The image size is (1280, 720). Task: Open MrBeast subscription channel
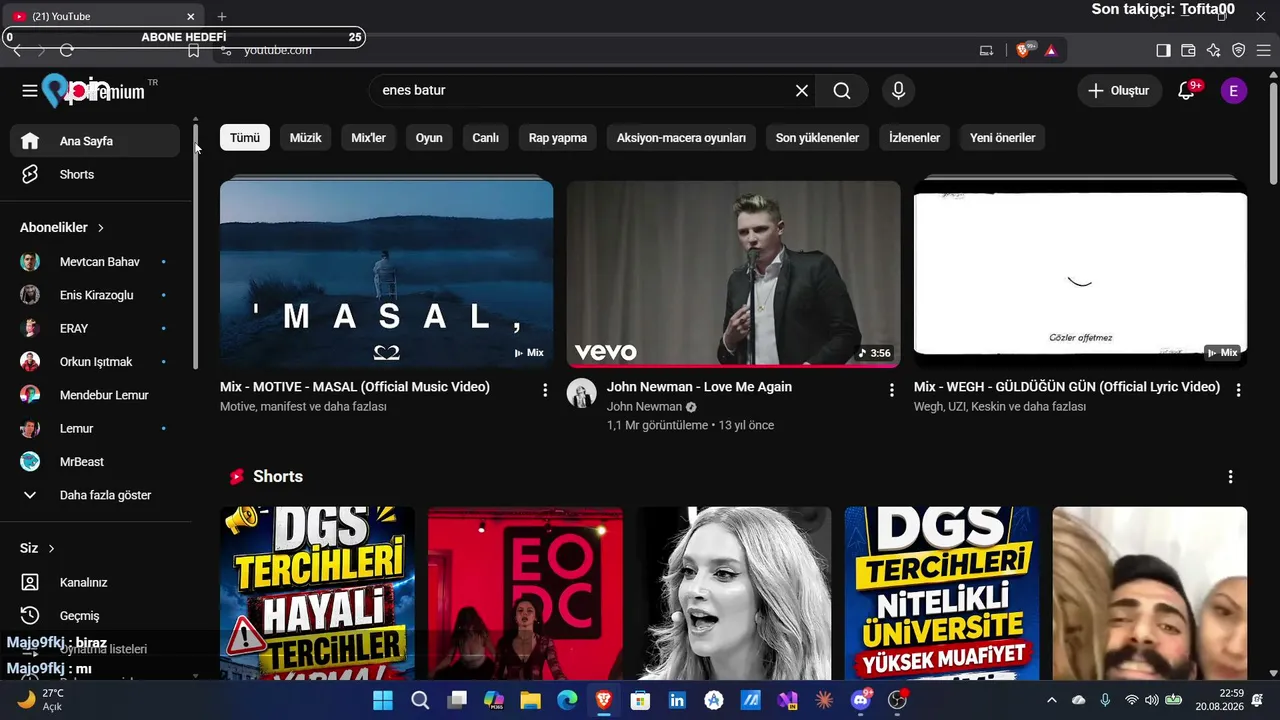(x=95, y=462)
